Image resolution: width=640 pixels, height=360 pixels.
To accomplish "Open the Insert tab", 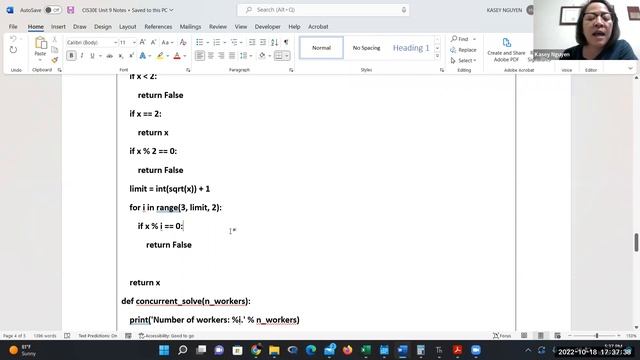I will [x=58, y=27].
